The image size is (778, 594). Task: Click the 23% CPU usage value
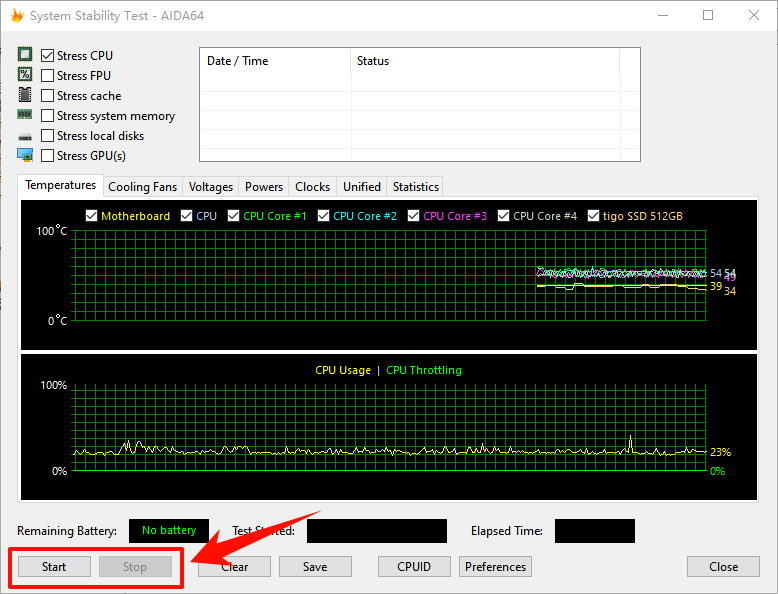point(720,452)
